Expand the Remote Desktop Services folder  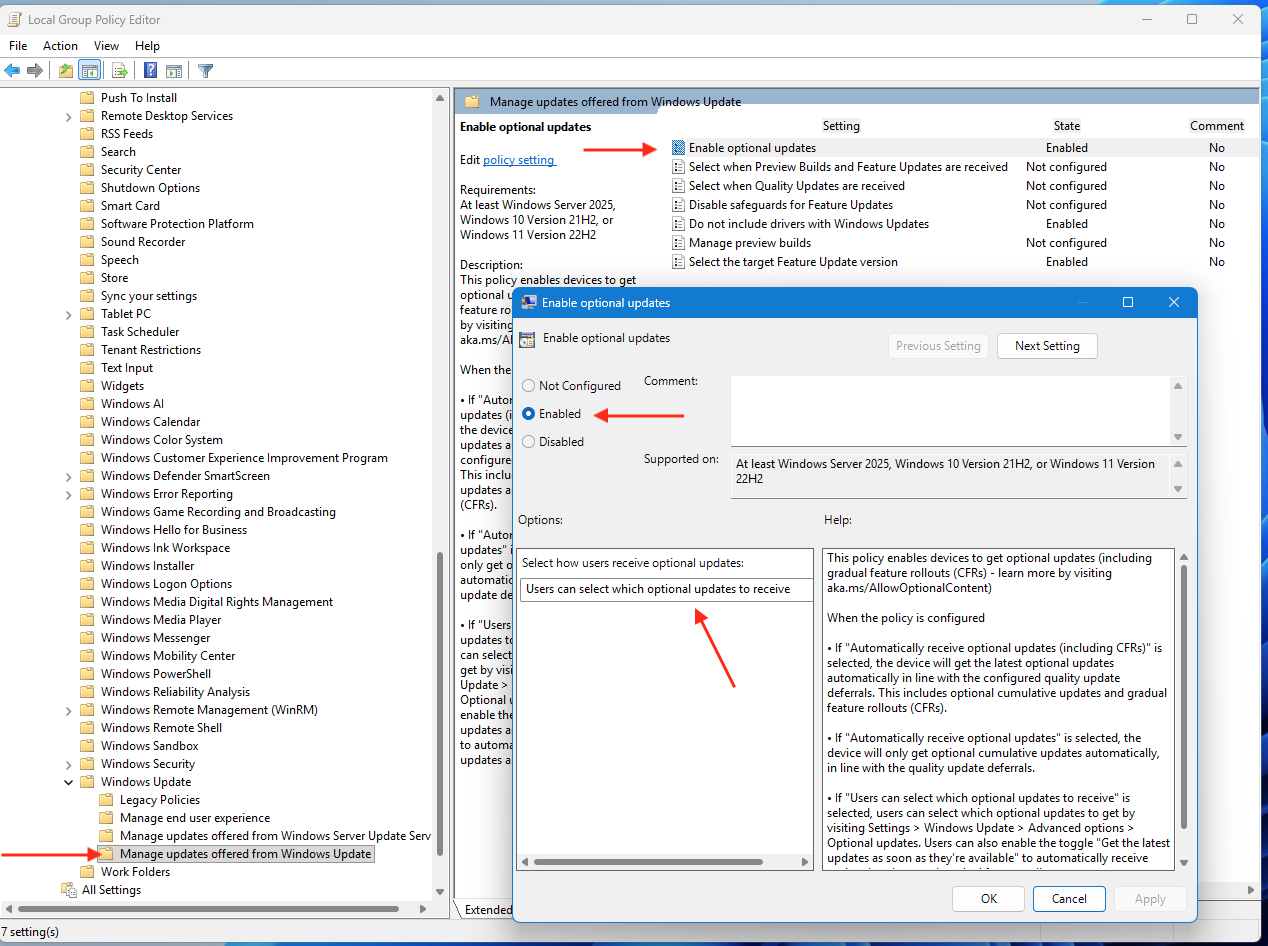coord(68,116)
